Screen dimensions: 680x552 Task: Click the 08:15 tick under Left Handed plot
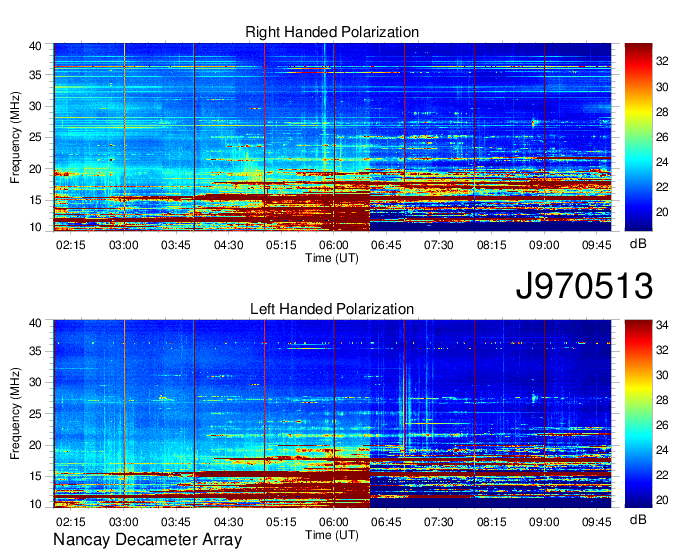click(492, 522)
